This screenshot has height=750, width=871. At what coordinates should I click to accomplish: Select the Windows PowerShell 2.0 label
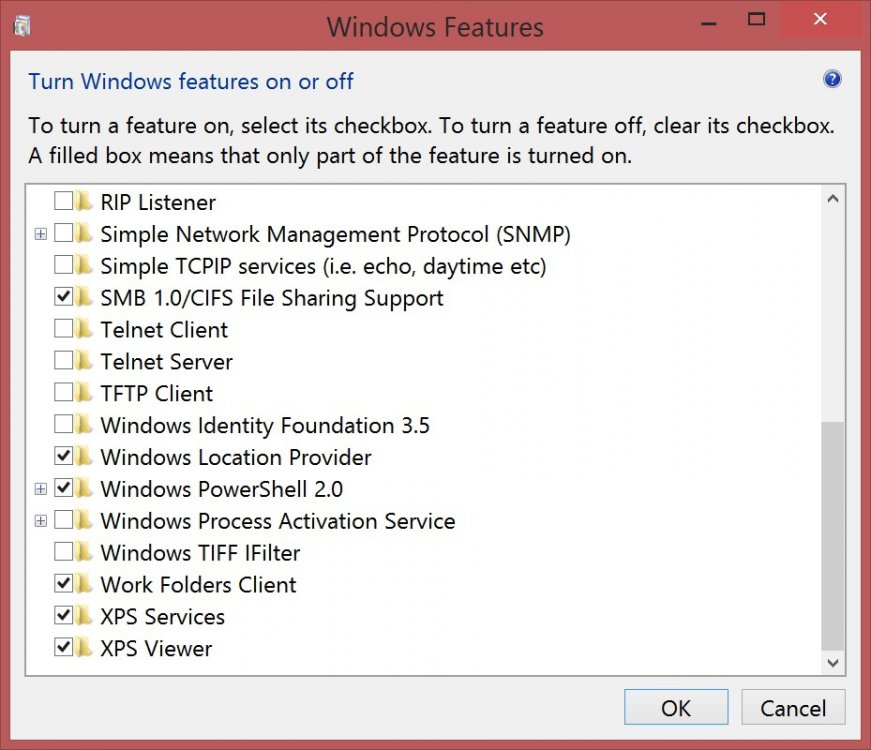click(222, 489)
